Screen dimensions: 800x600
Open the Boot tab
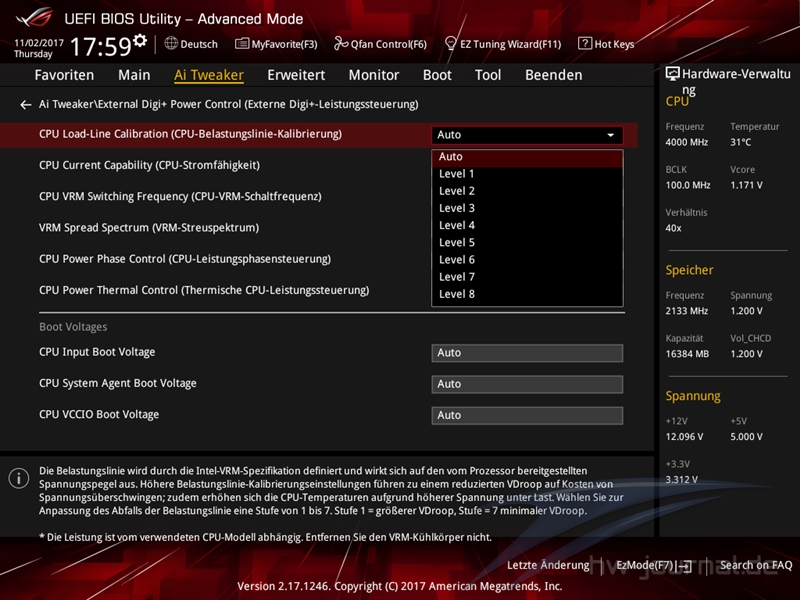tap(437, 75)
